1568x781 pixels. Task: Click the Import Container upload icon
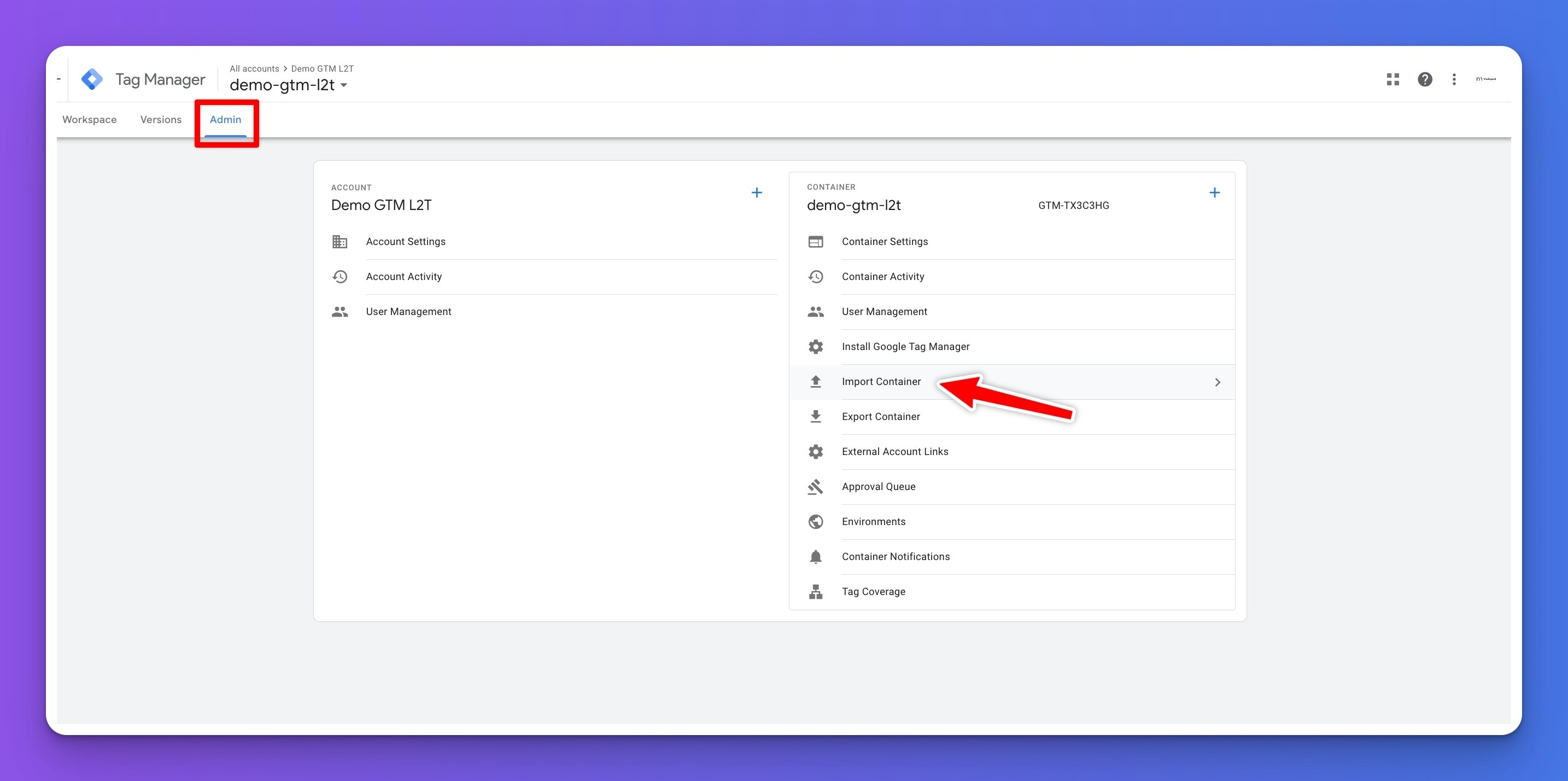pyautogui.click(x=816, y=382)
